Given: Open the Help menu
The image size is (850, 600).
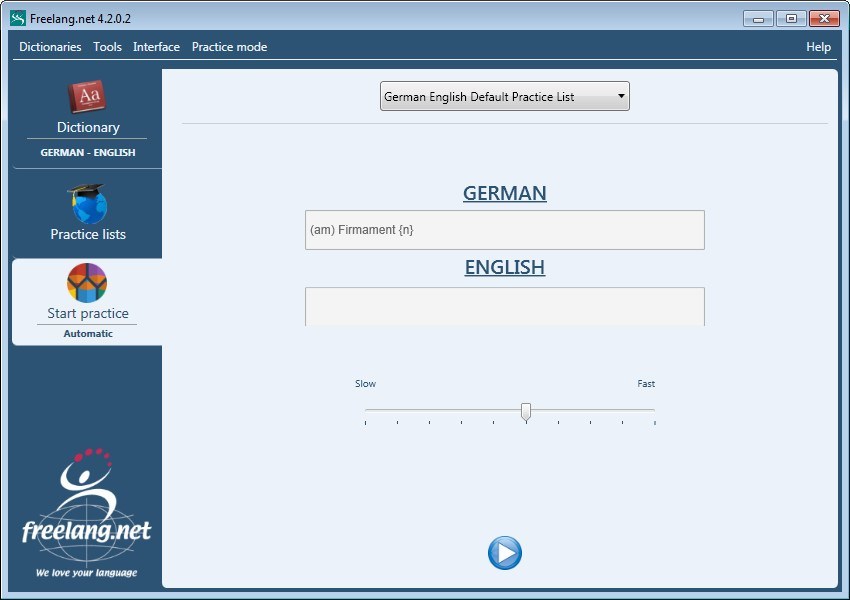Looking at the screenshot, I should pyautogui.click(x=818, y=47).
